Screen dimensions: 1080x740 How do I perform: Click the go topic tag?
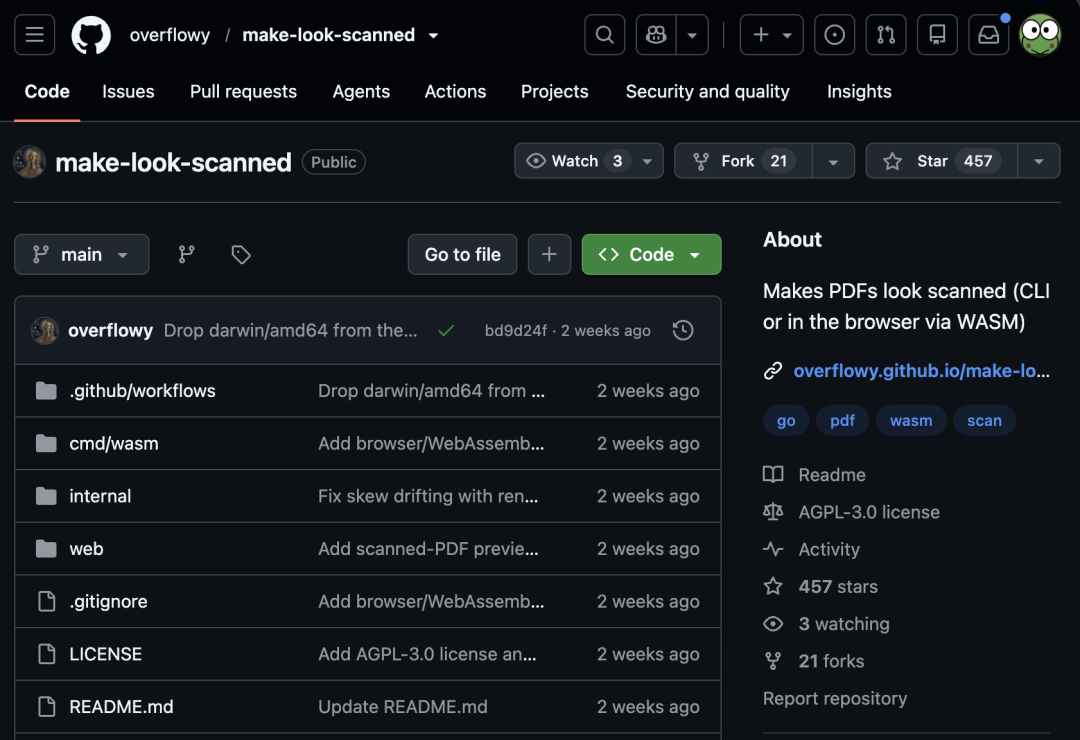[x=786, y=420]
